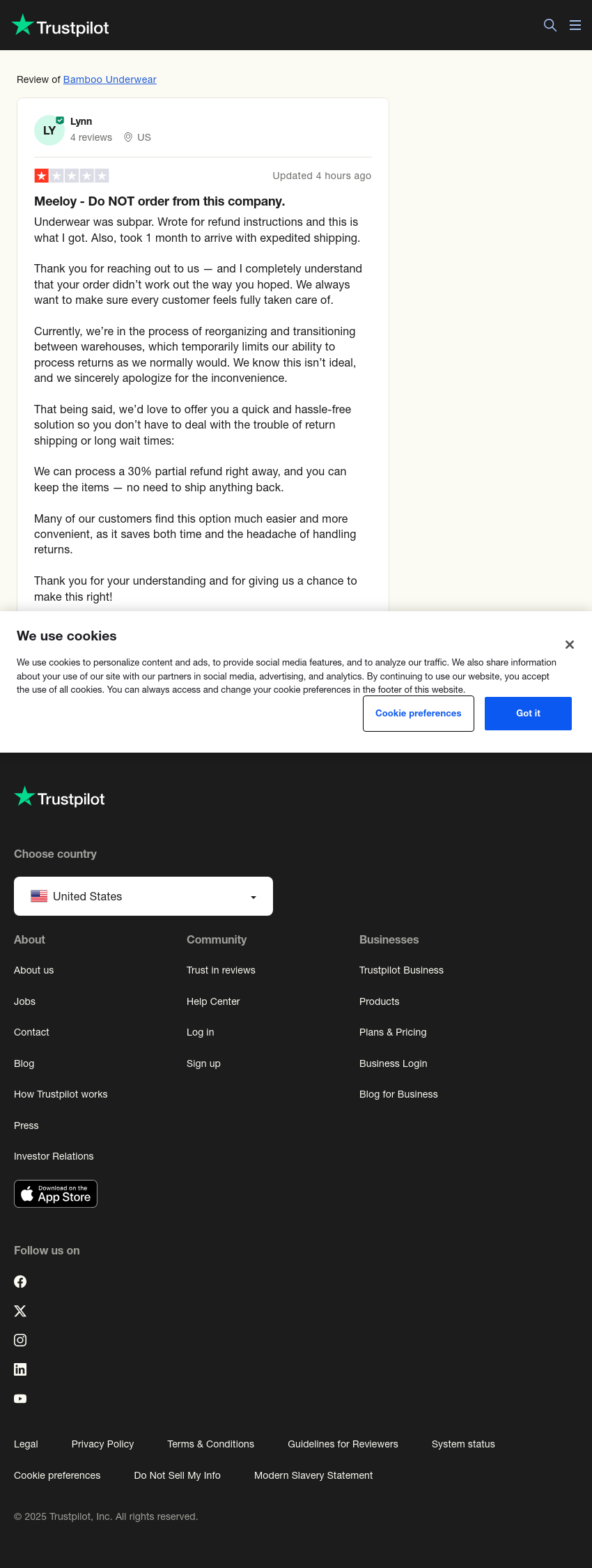592x1568 pixels.
Task: Open the hamburger menu in header
Action: click(575, 25)
